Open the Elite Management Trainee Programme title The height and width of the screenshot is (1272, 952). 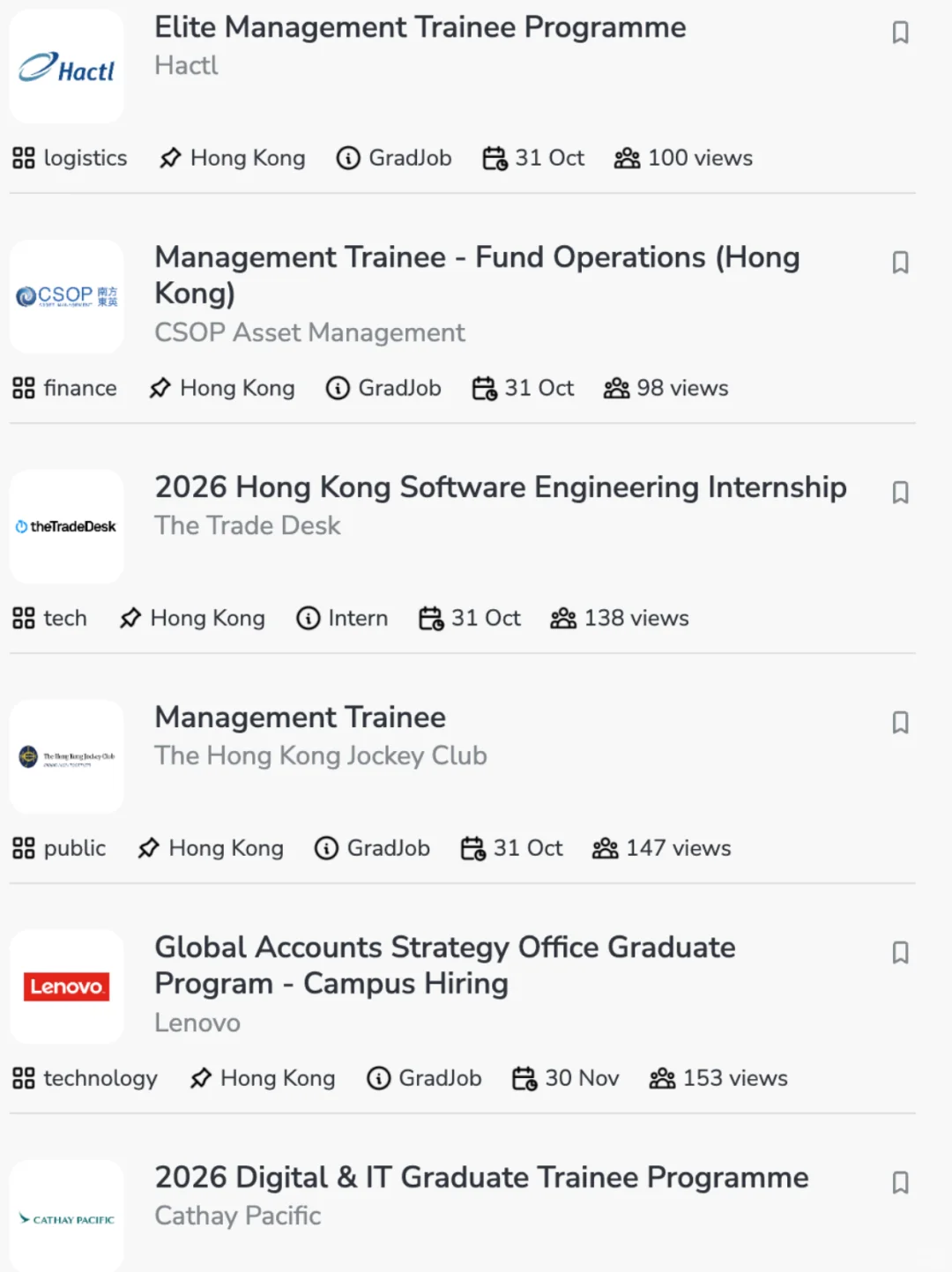420,27
